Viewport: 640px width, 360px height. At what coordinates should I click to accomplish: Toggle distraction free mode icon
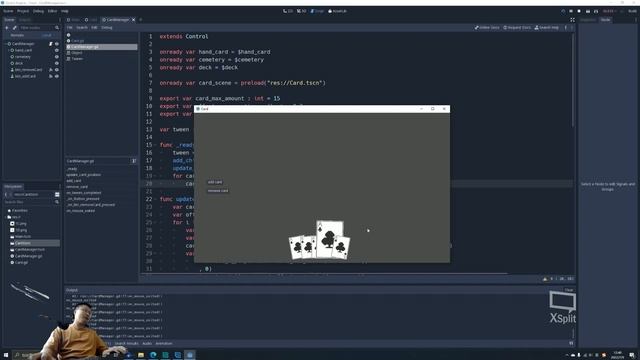click(572, 20)
